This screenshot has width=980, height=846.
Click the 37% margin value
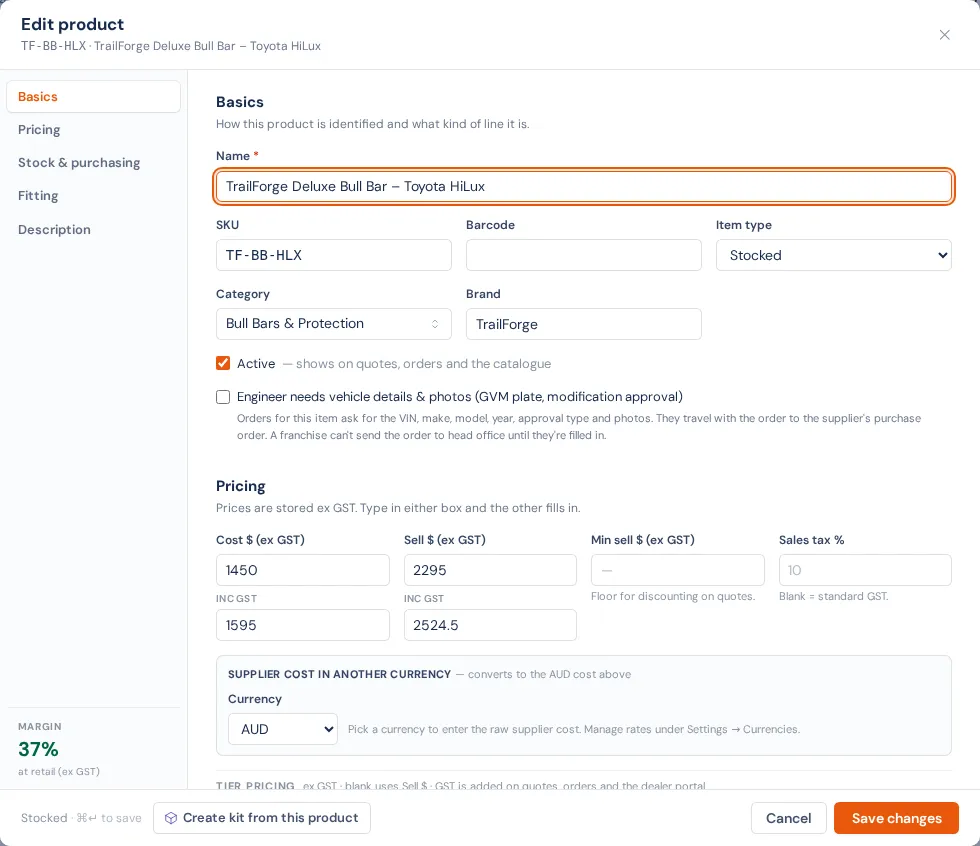click(38, 749)
